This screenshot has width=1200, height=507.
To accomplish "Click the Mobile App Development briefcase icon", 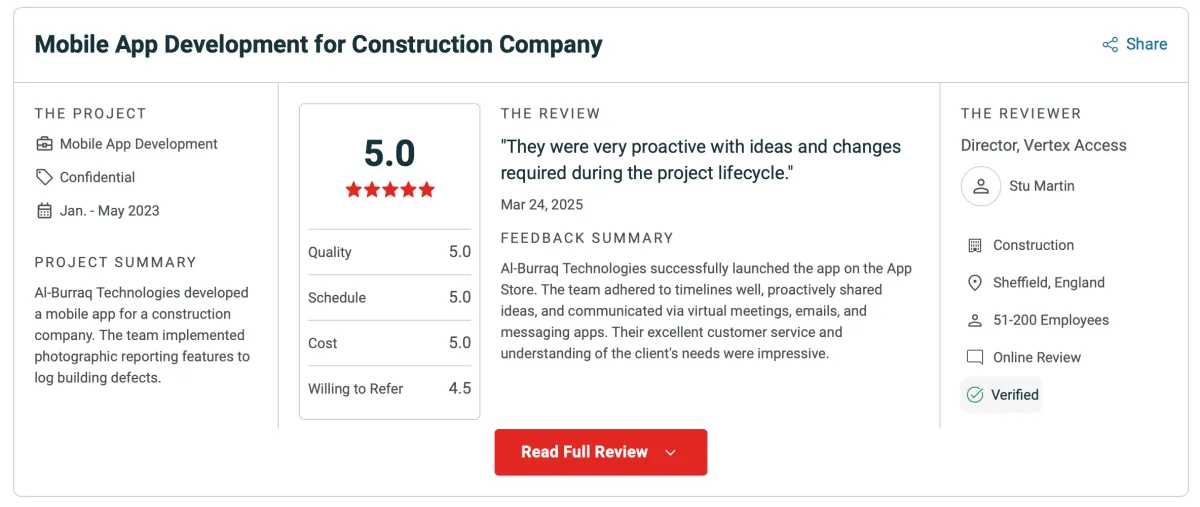I will point(44,144).
